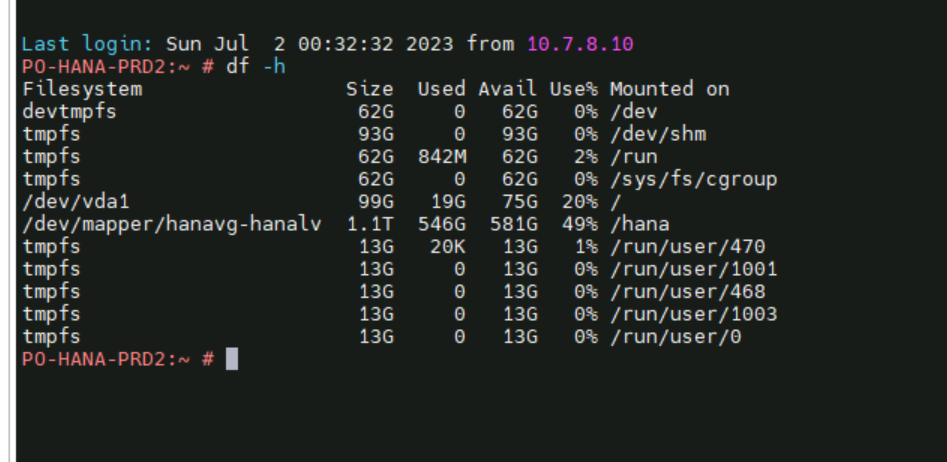Click the Filesystem column header

click(82, 89)
